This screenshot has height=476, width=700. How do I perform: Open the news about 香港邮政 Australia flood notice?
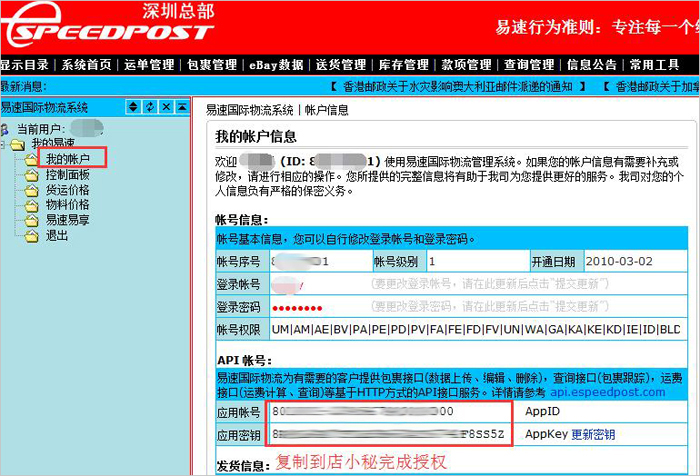458,87
